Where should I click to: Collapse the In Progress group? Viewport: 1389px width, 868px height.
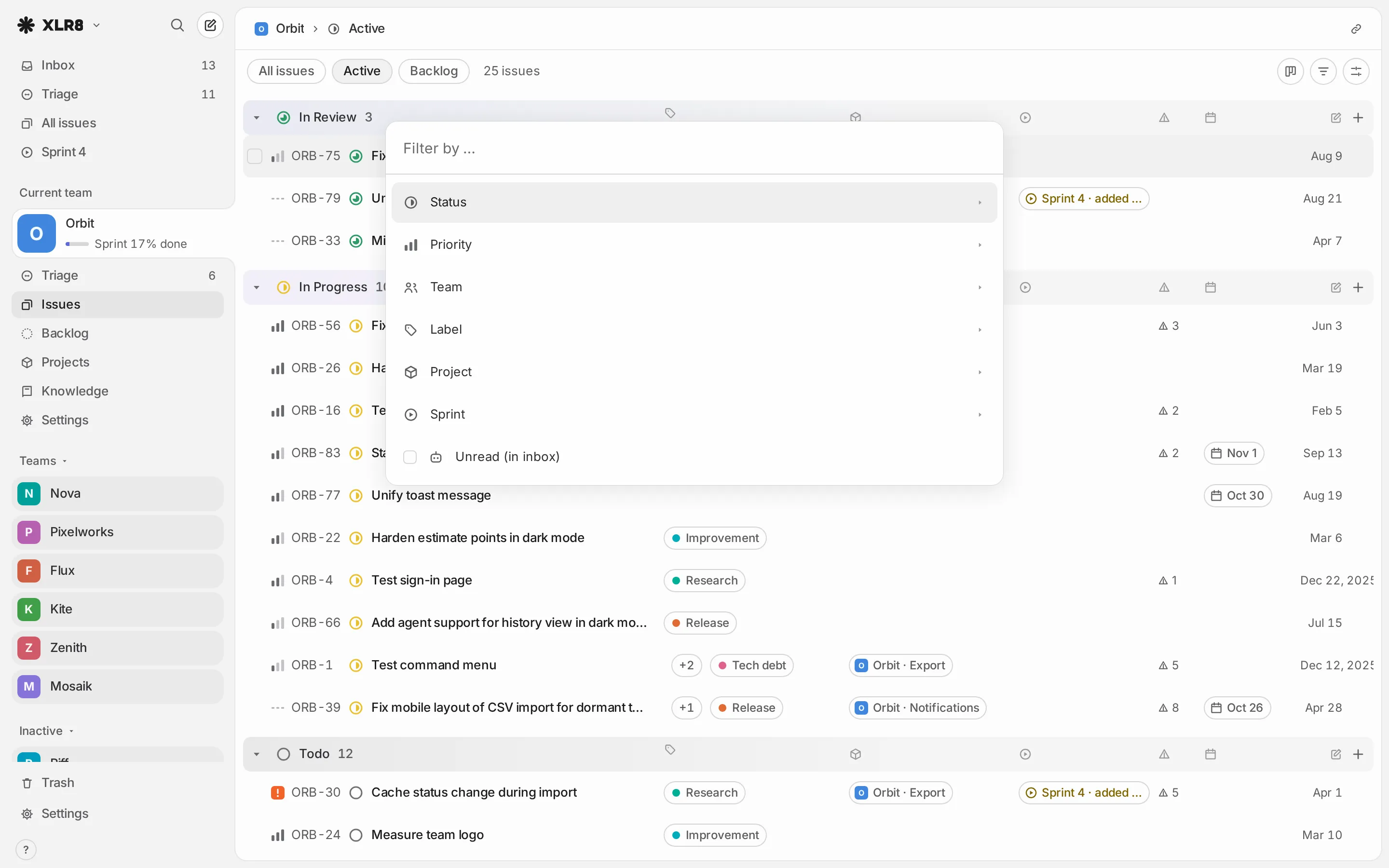257,287
